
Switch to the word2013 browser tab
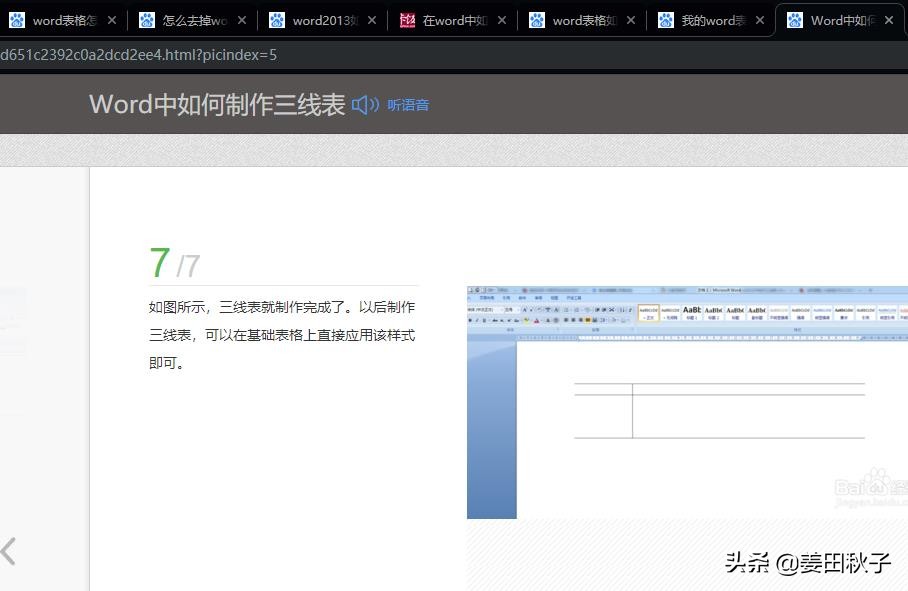pyautogui.click(x=318, y=19)
